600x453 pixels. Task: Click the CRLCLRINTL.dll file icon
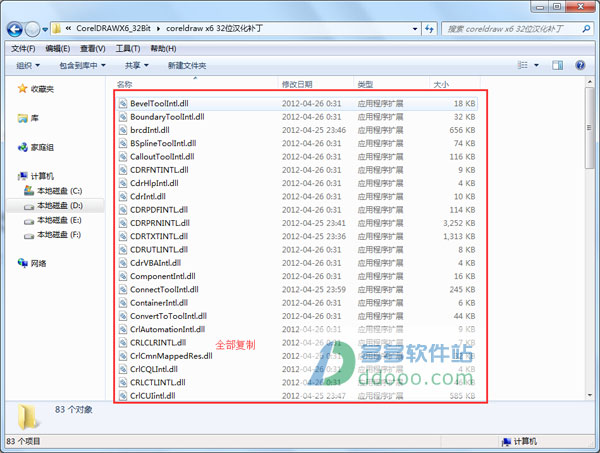[x=123, y=342]
